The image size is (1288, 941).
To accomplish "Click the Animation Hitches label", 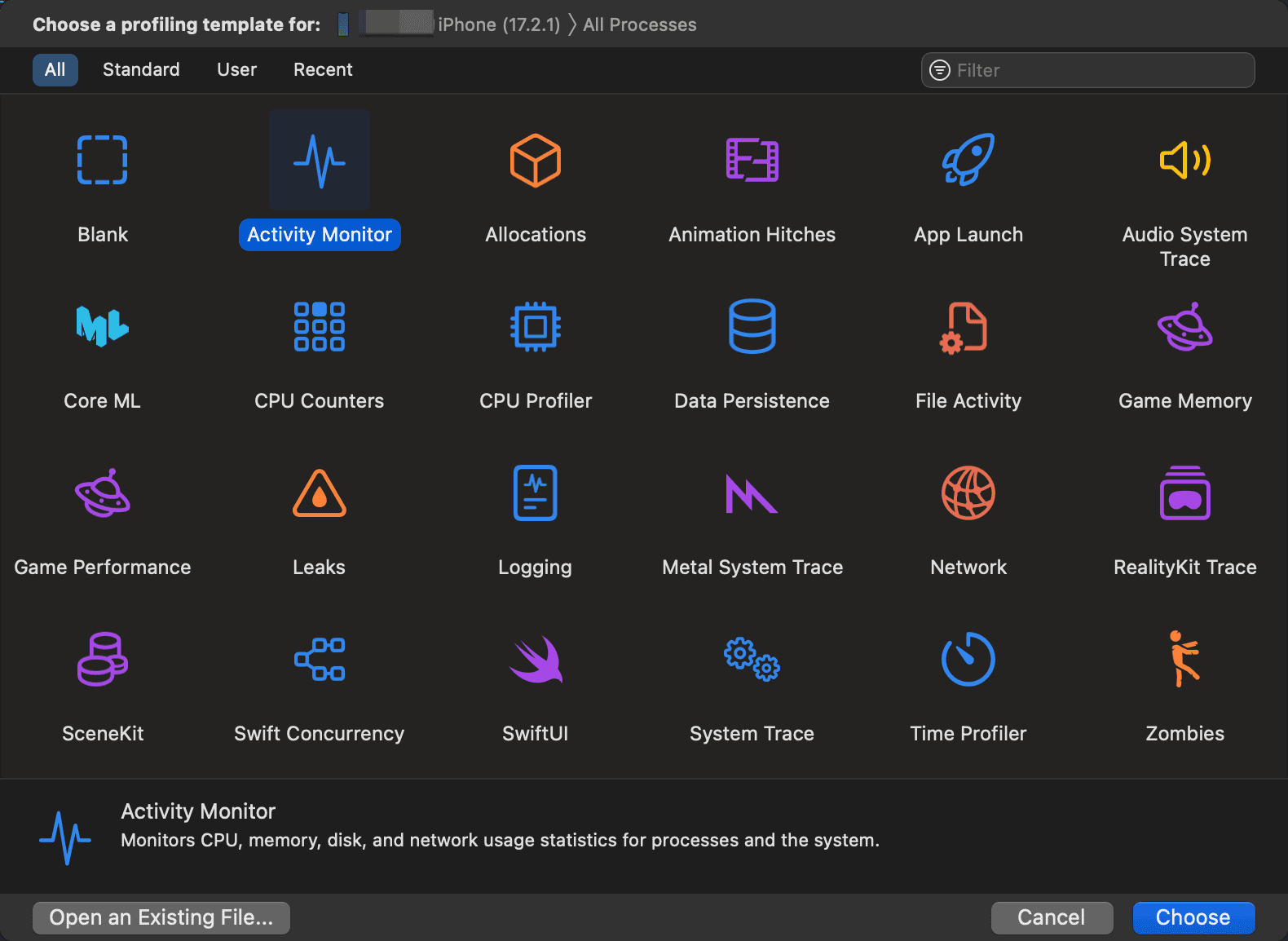I will (x=752, y=235).
